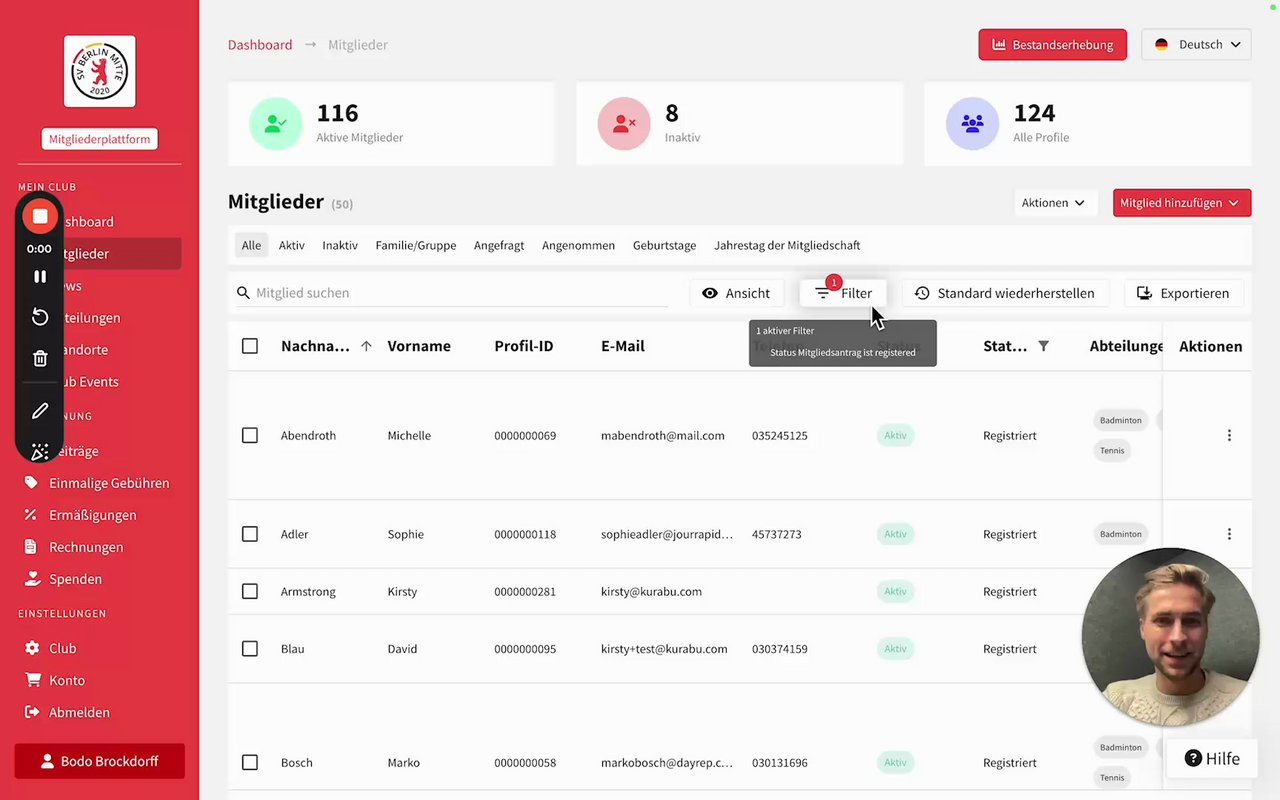Open Club settings gear icon
1280x800 pixels.
32,648
